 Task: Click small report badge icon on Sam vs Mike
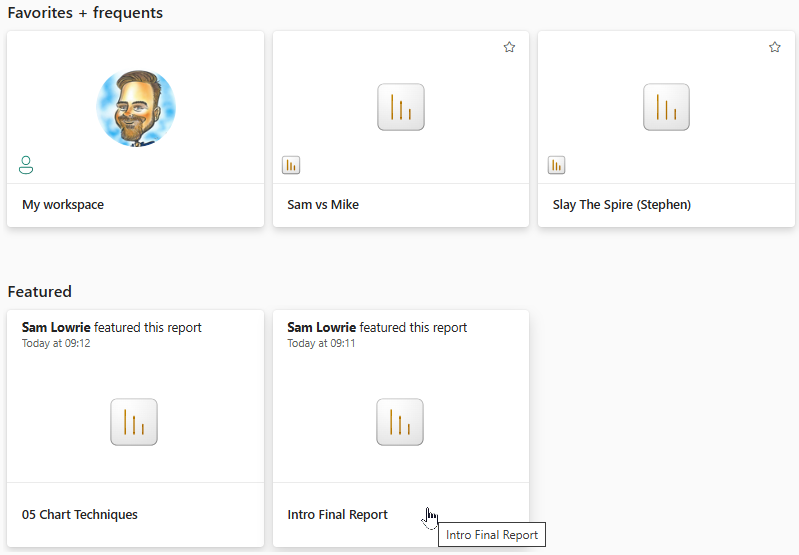tap(291, 165)
